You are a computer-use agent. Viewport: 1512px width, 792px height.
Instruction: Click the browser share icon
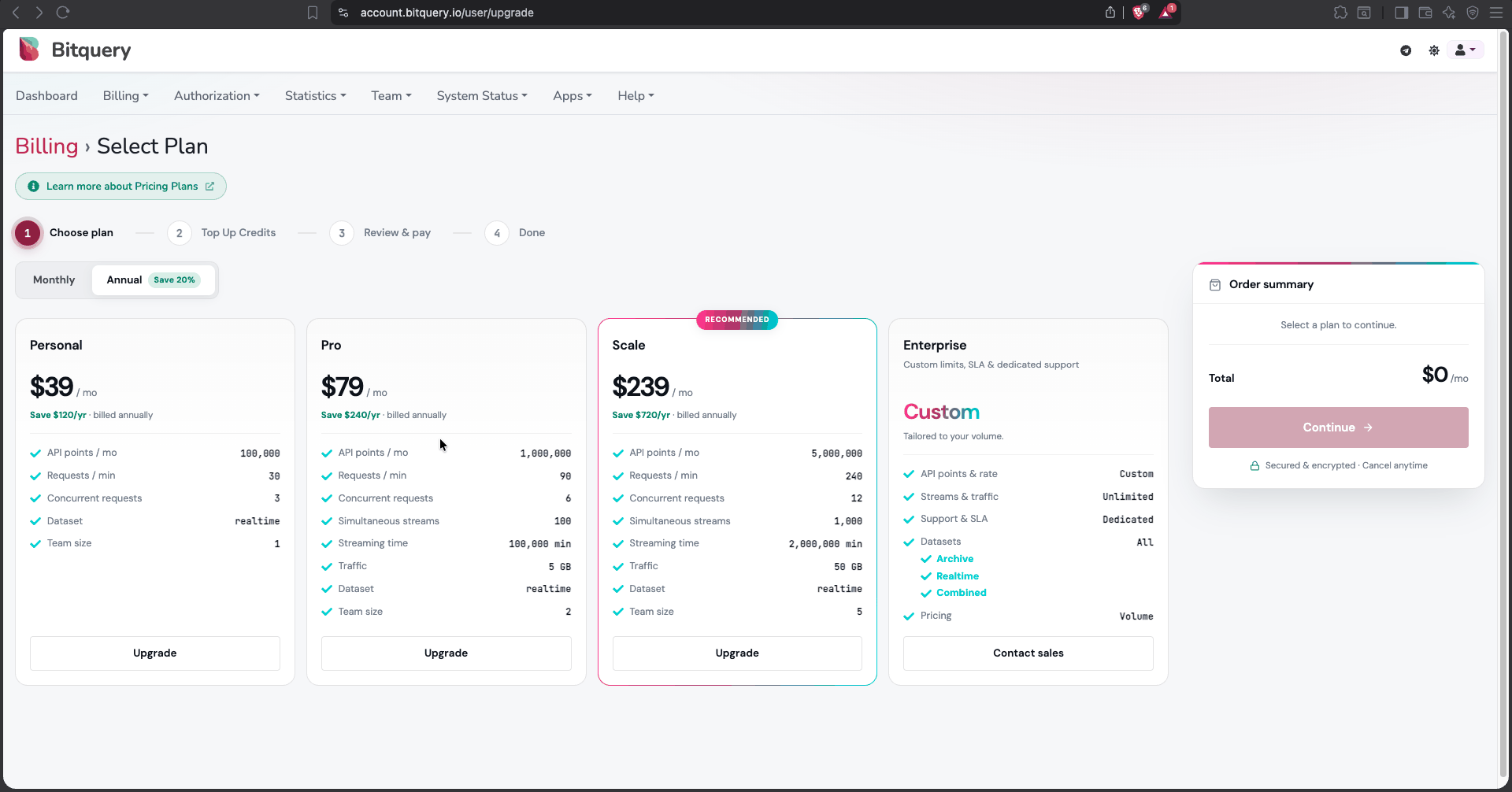(1110, 12)
